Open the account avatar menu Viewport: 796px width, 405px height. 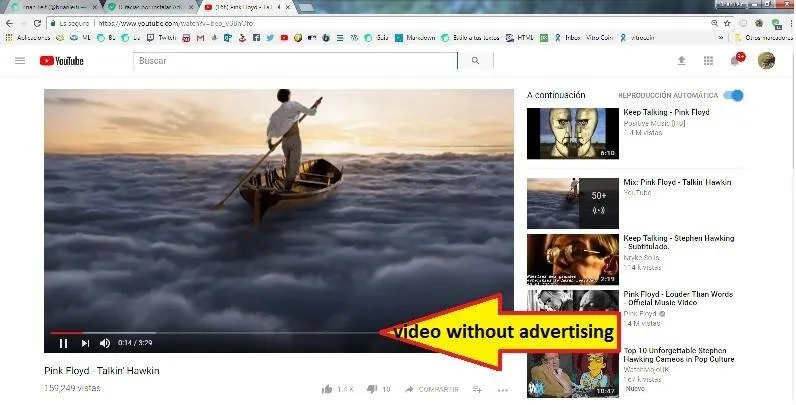point(766,60)
